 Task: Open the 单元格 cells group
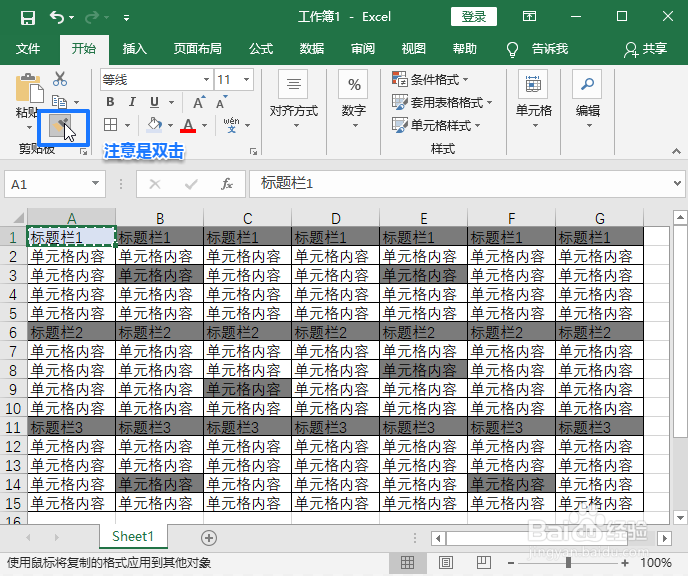pos(534,100)
